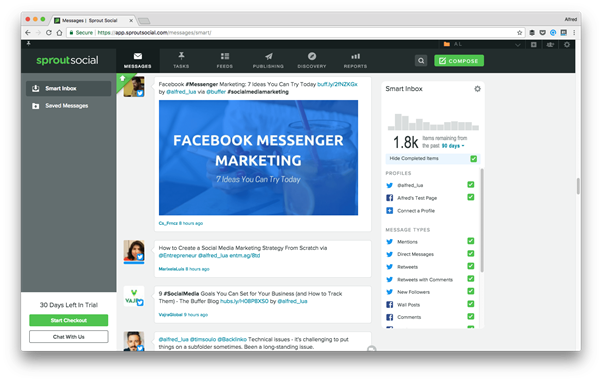This screenshot has height=381, width=602.
Task: Uncheck the Direct Messages checkbox
Action: [471, 254]
